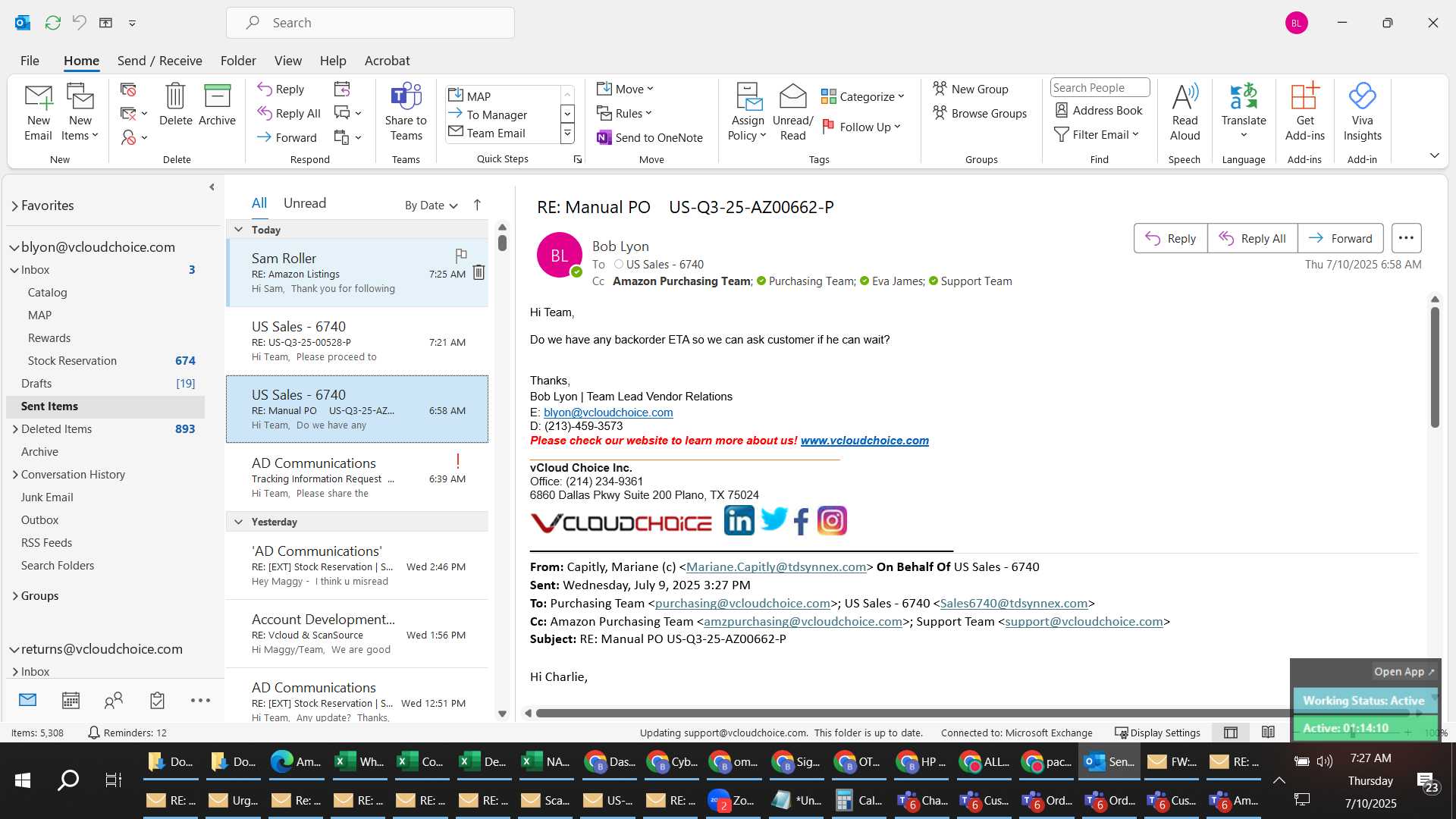Click the Delete trash can icon in ribbon
Image resolution: width=1456 pixels, height=819 pixels.
[175, 96]
